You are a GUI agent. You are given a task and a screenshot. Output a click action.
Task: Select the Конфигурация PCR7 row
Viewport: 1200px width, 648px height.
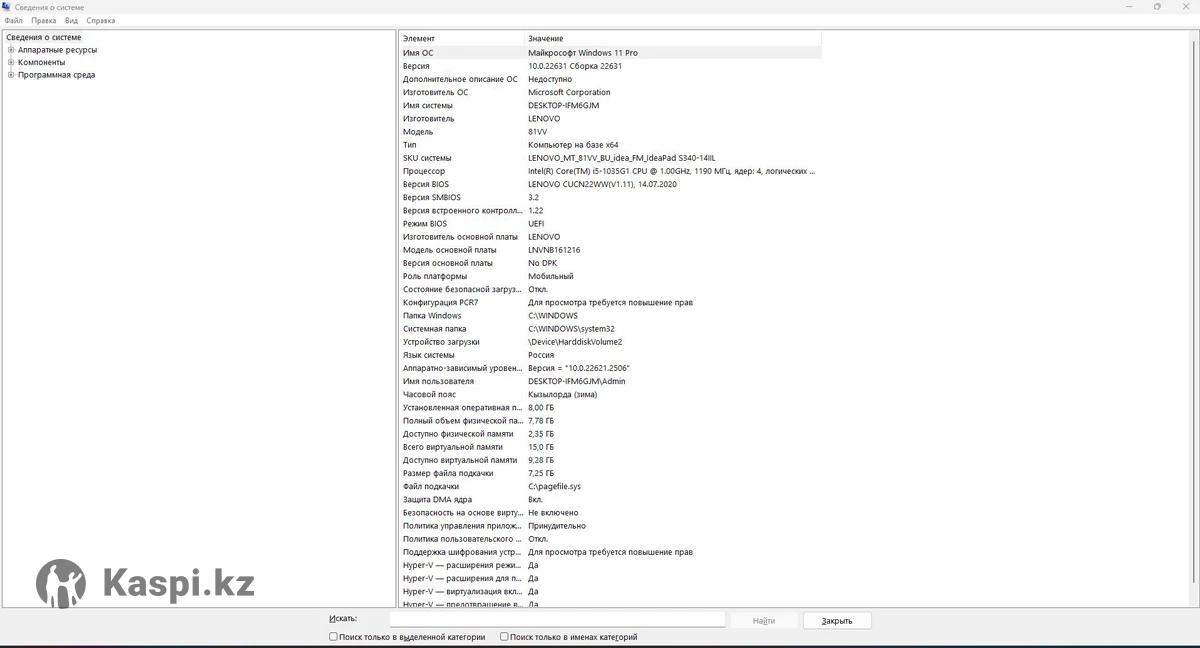[x=610, y=302]
